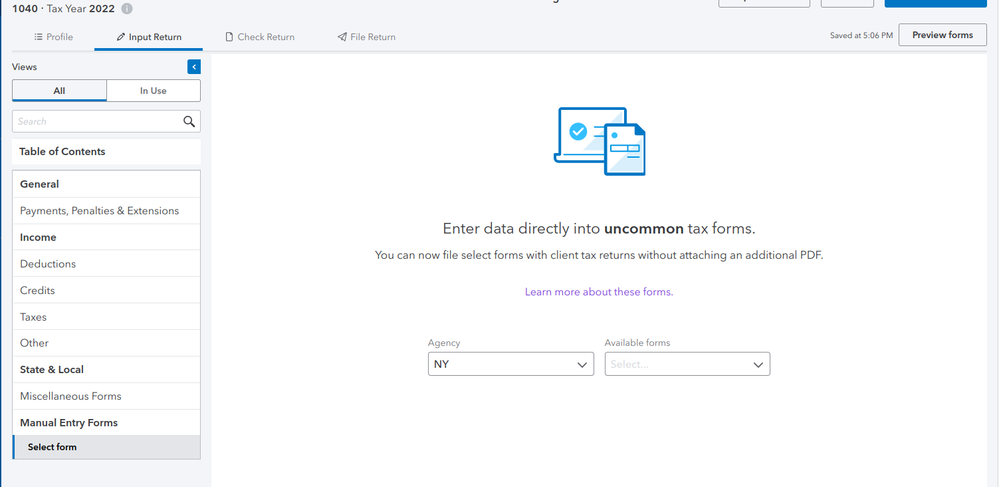Click the uncommon tax forms illustration
Screen dimensions: 999x487
pyautogui.click(x=599, y=141)
